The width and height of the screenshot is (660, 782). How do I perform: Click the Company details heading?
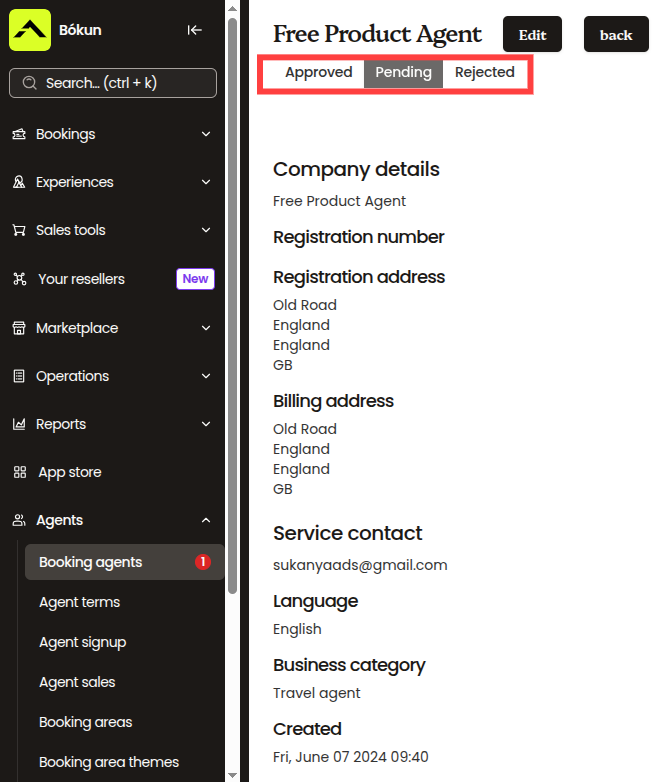point(356,170)
